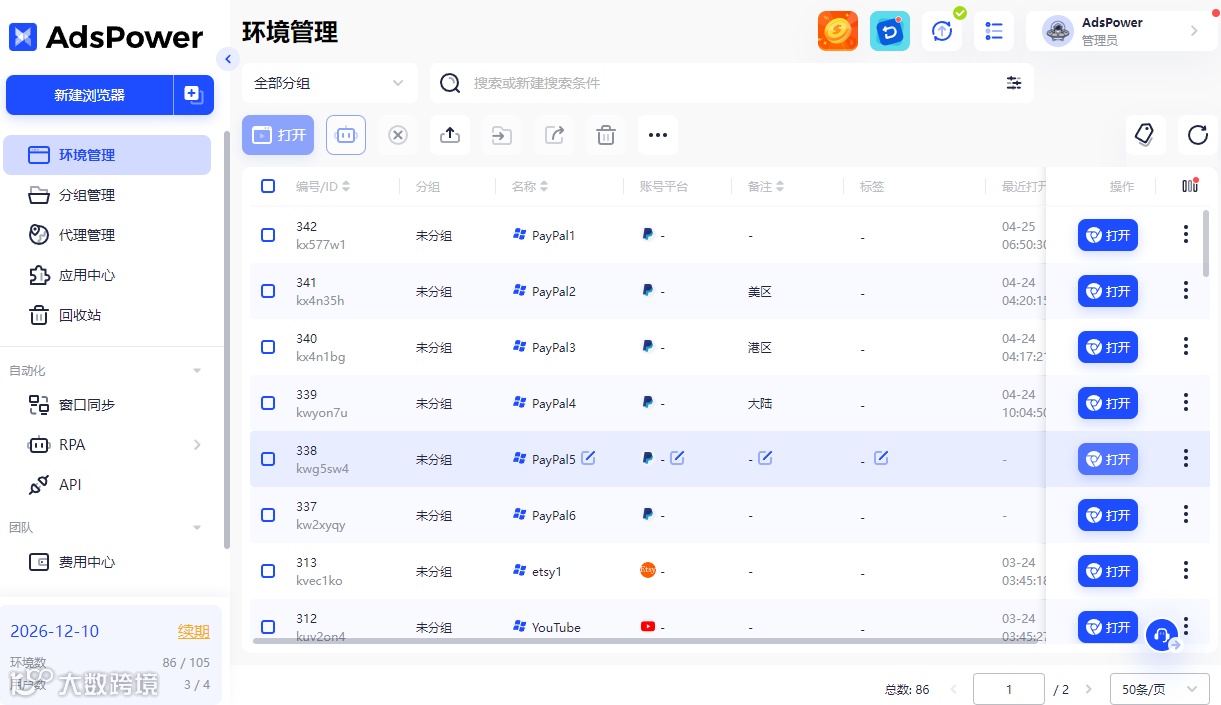This screenshot has width=1221, height=705.
Task: Click the share profiles toolbar icon
Action: (x=554, y=135)
